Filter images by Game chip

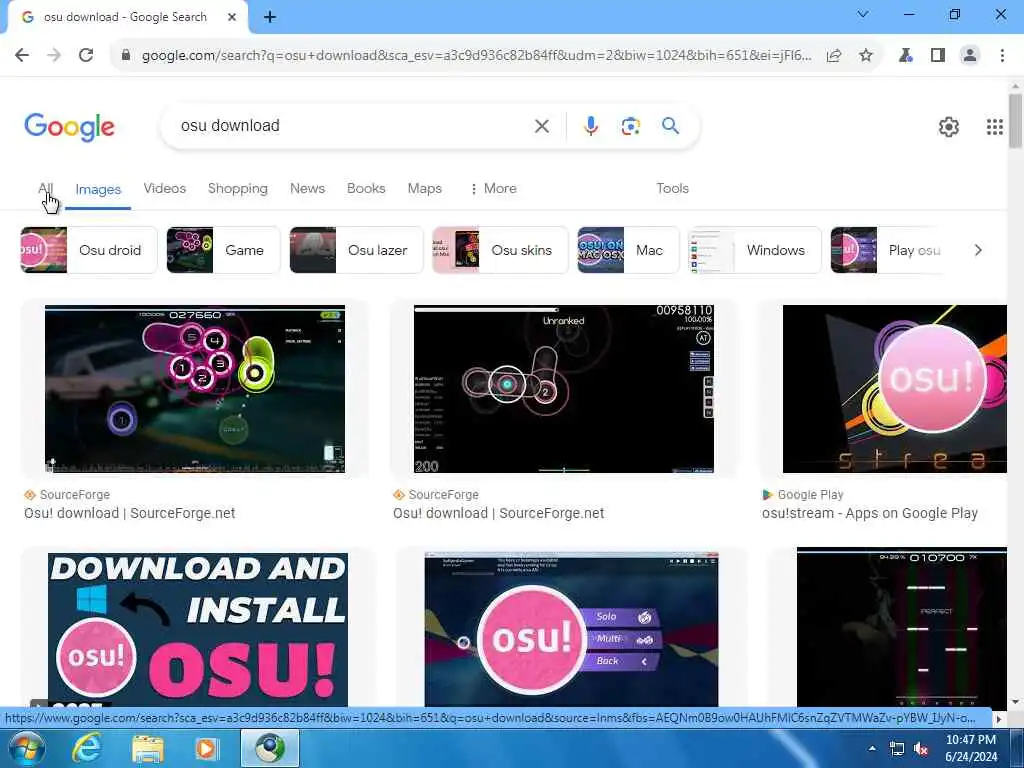pyautogui.click(x=223, y=250)
